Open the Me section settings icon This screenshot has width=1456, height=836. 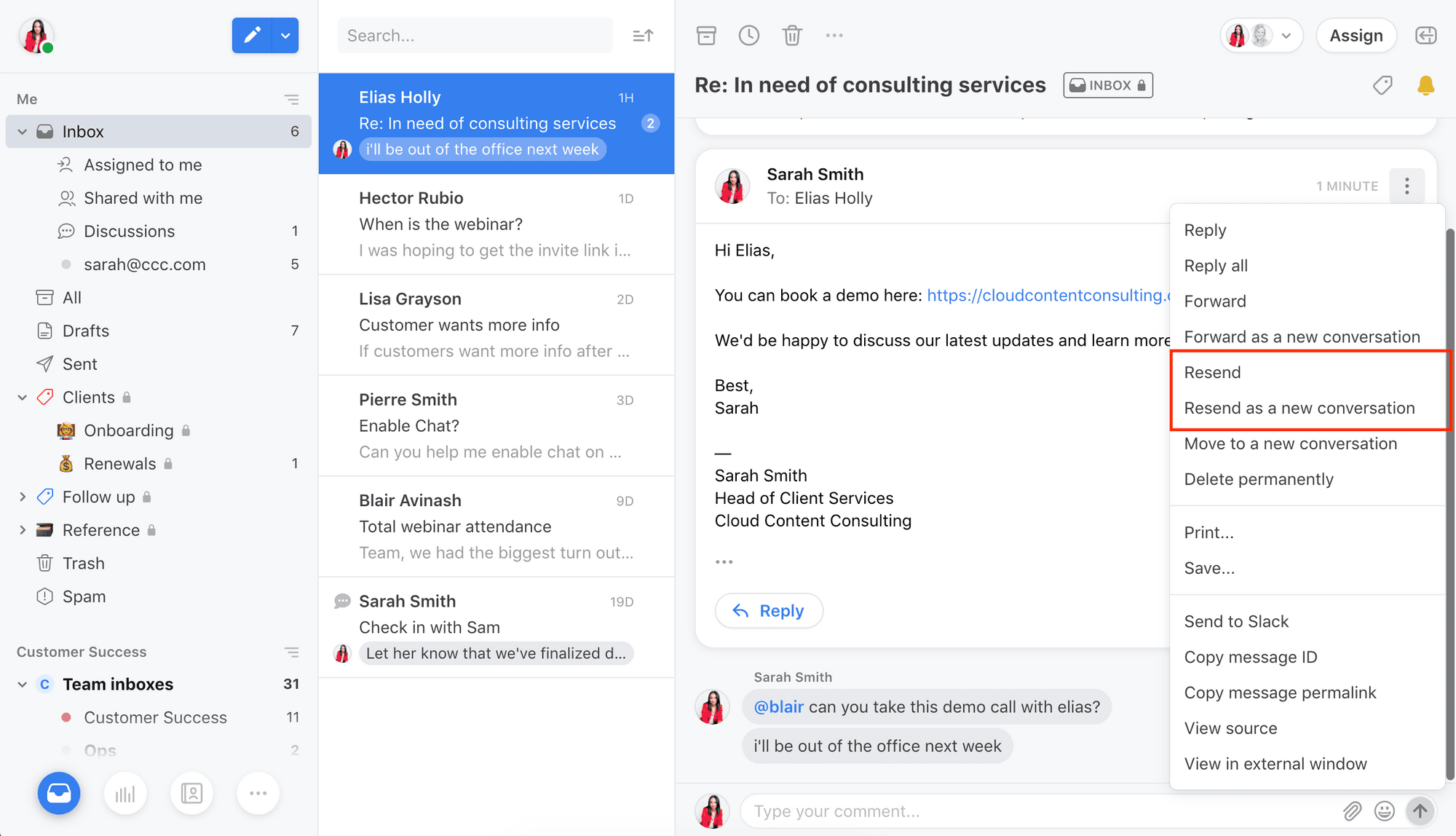pos(291,99)
